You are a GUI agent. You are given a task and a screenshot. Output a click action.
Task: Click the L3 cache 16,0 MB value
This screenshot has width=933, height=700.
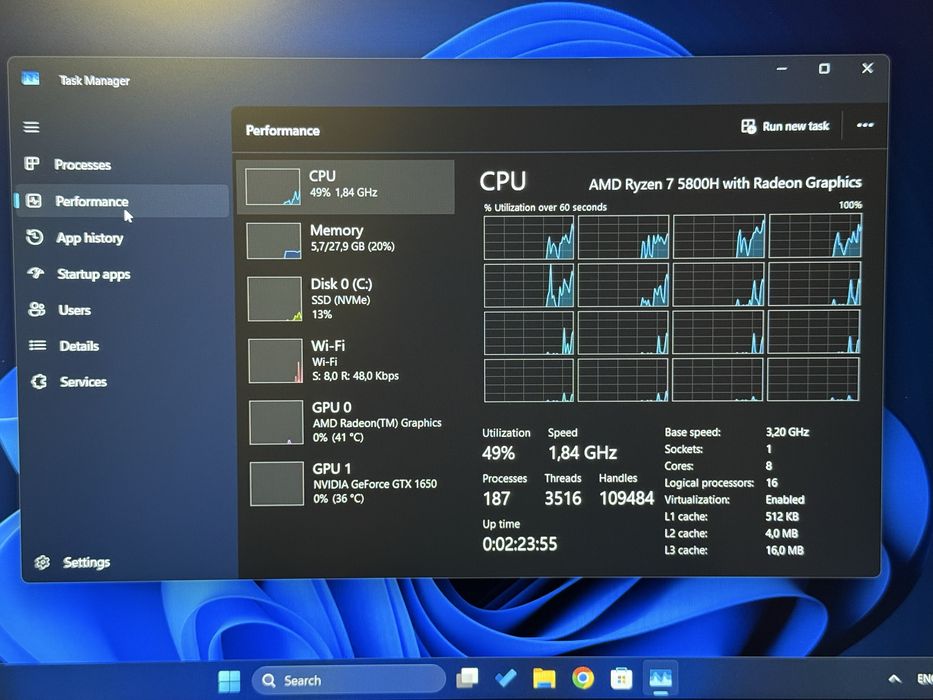[x=784, y=550]
